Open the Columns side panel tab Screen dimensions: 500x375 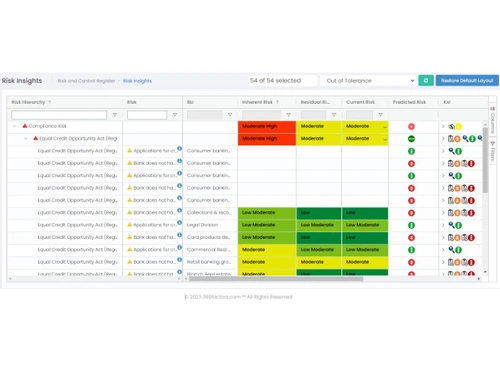492,120
